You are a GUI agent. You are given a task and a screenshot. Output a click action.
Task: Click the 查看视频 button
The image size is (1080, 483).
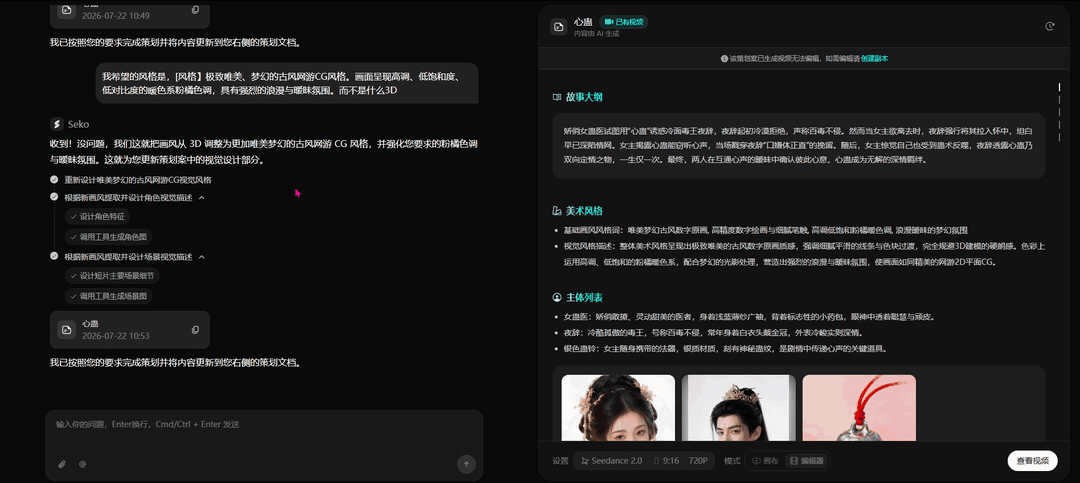click(1032, 461)
